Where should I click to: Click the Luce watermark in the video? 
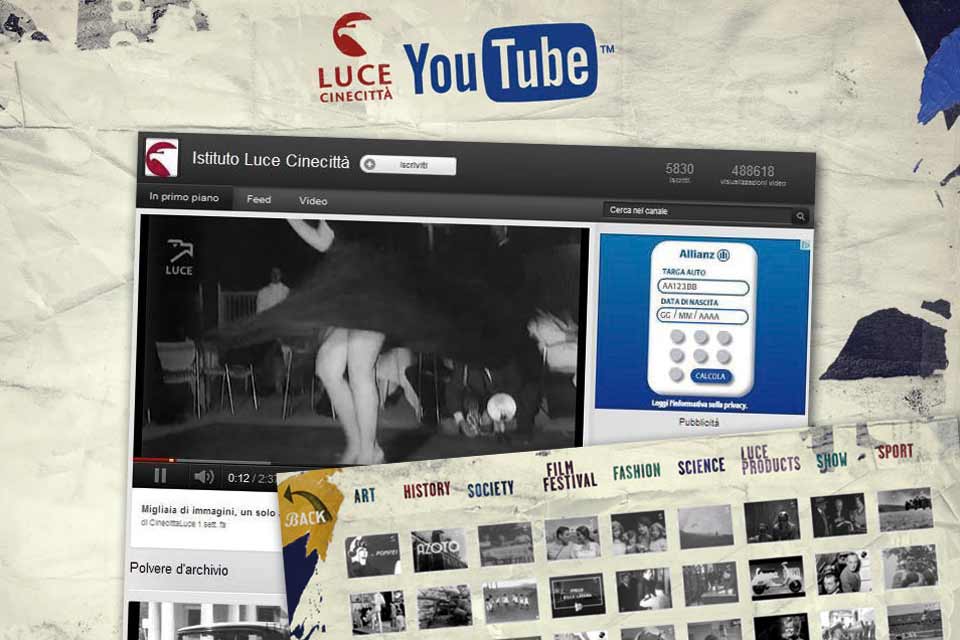(179, 258)
